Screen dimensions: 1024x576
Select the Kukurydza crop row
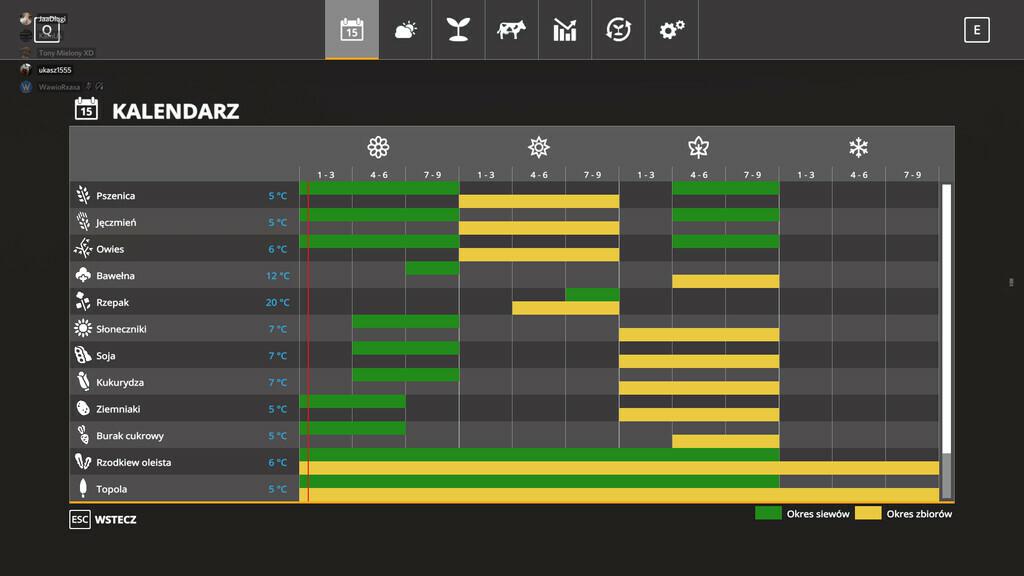pyautogui.click(x=119, y=382)
